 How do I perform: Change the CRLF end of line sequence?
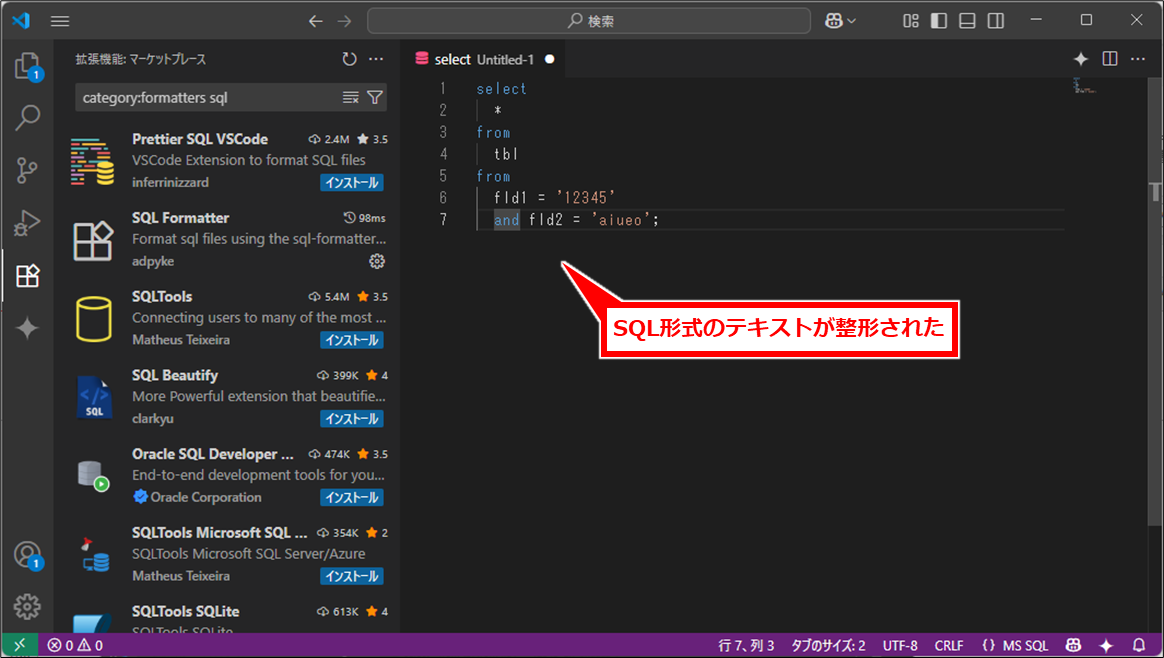click(949, 645)
